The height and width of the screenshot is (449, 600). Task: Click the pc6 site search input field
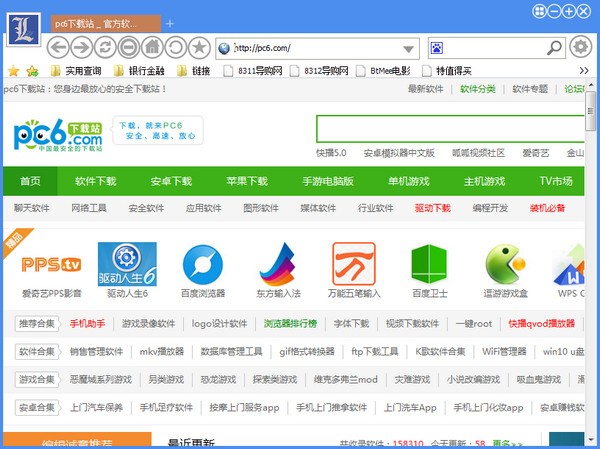[450, 129]
